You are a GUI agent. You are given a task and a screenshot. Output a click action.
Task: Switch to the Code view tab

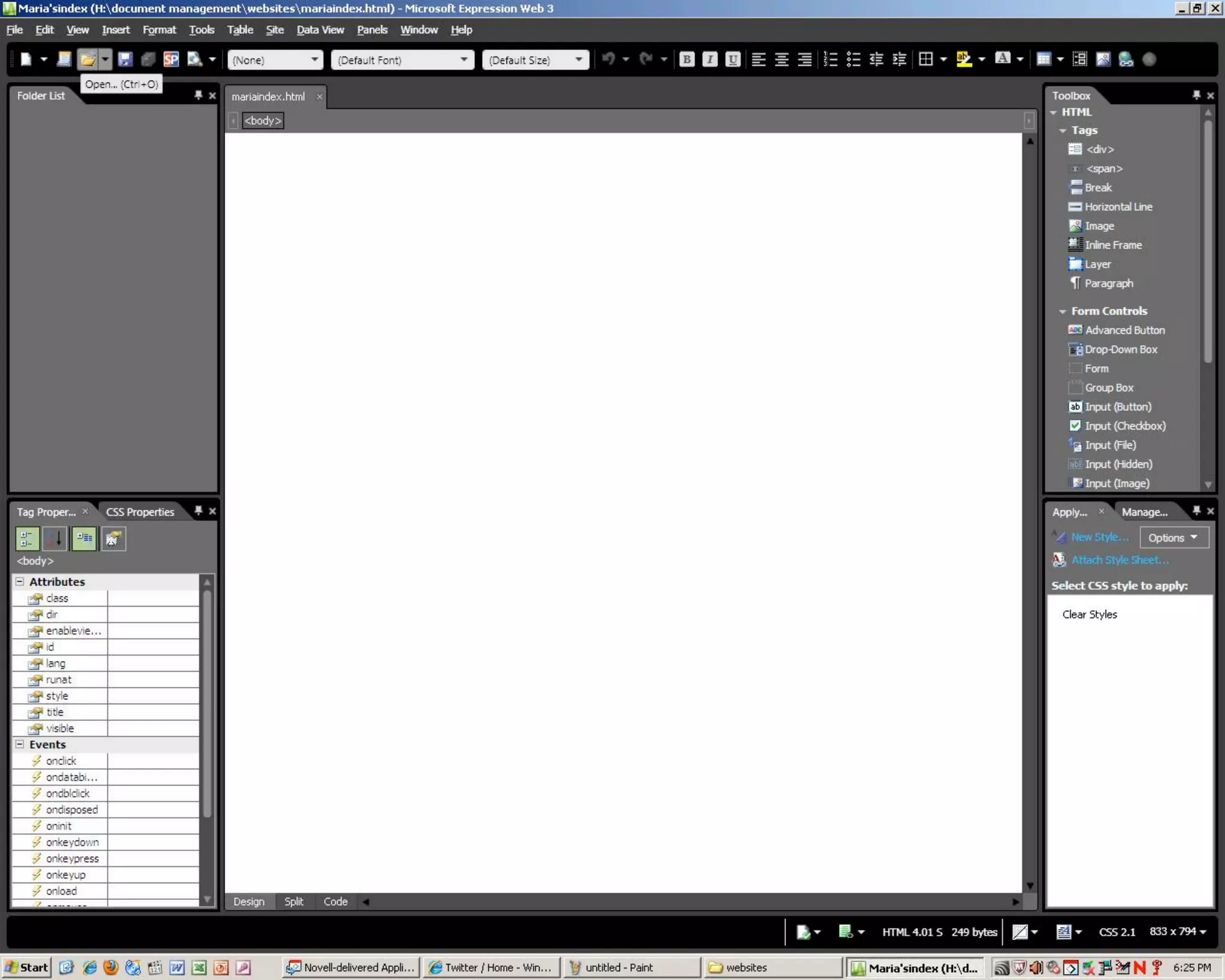tap(335, 901)
